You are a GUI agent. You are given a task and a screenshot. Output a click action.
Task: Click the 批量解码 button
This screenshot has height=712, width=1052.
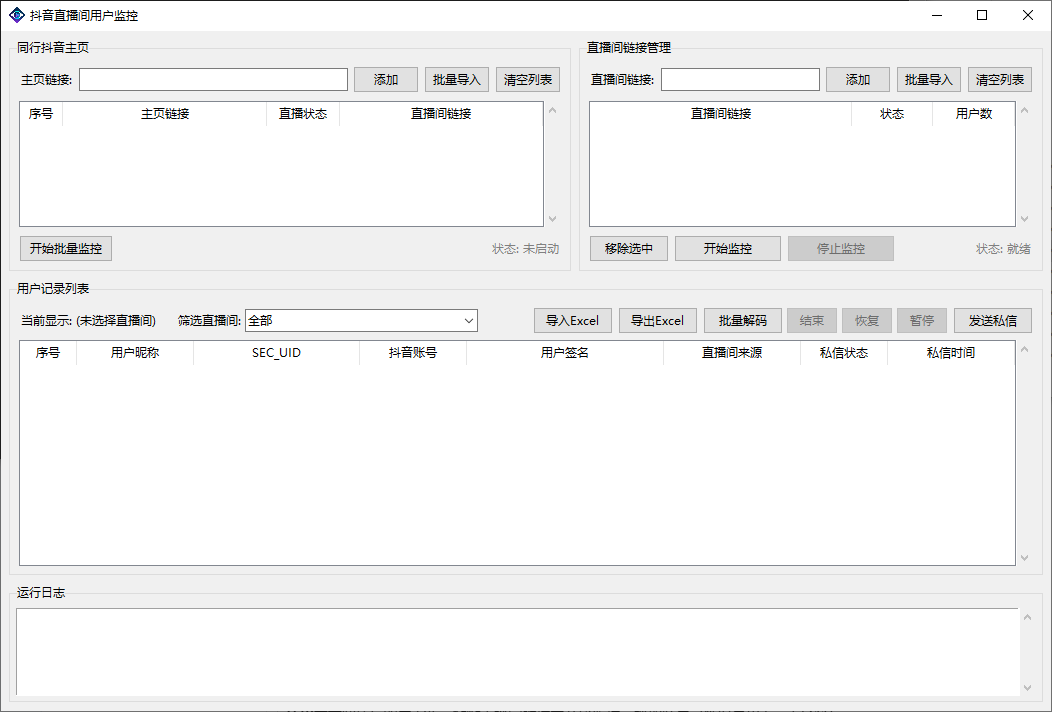(743, 321)
